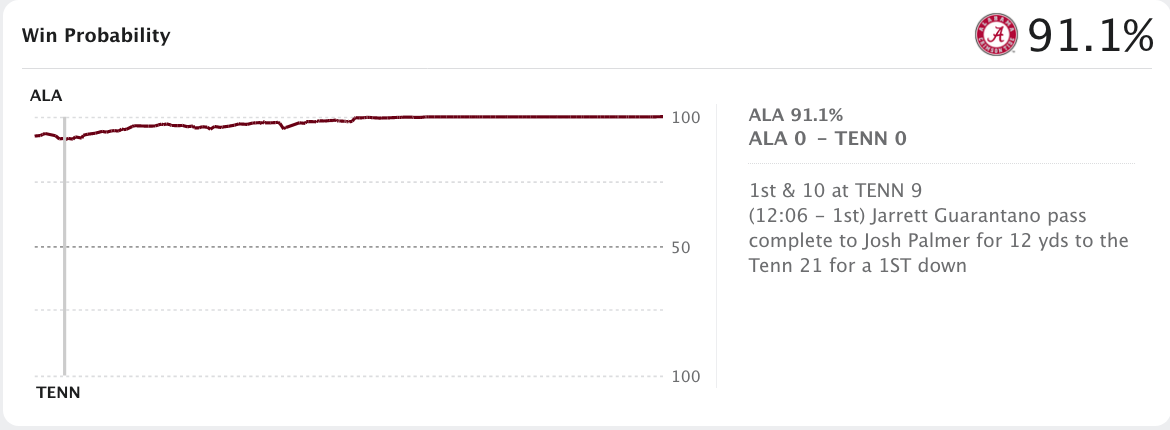Click the dotted gridline between 50 and bottom 100
Viewport: 1170px width, 430px height.
(349, 311)
